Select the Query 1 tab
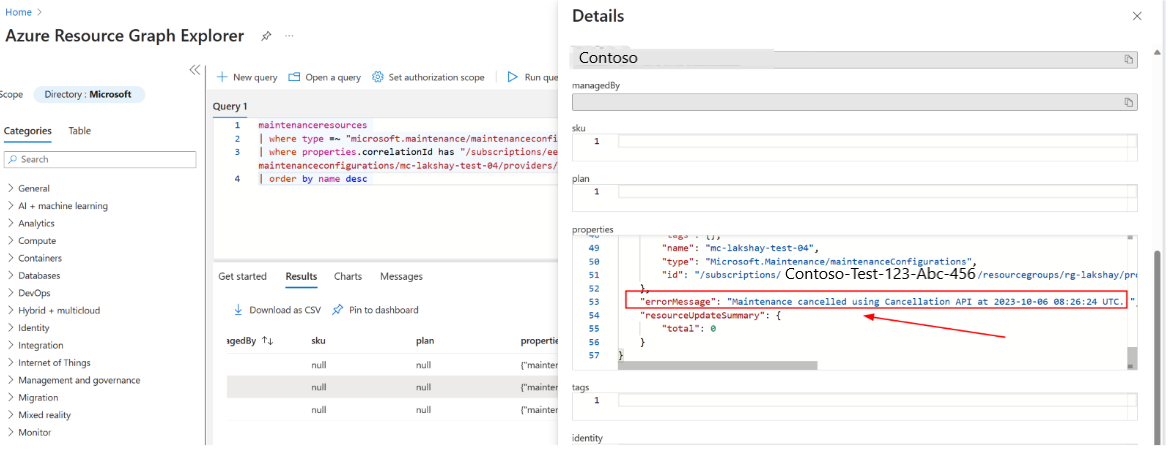The image size is (1171, 454). [230, 107]
